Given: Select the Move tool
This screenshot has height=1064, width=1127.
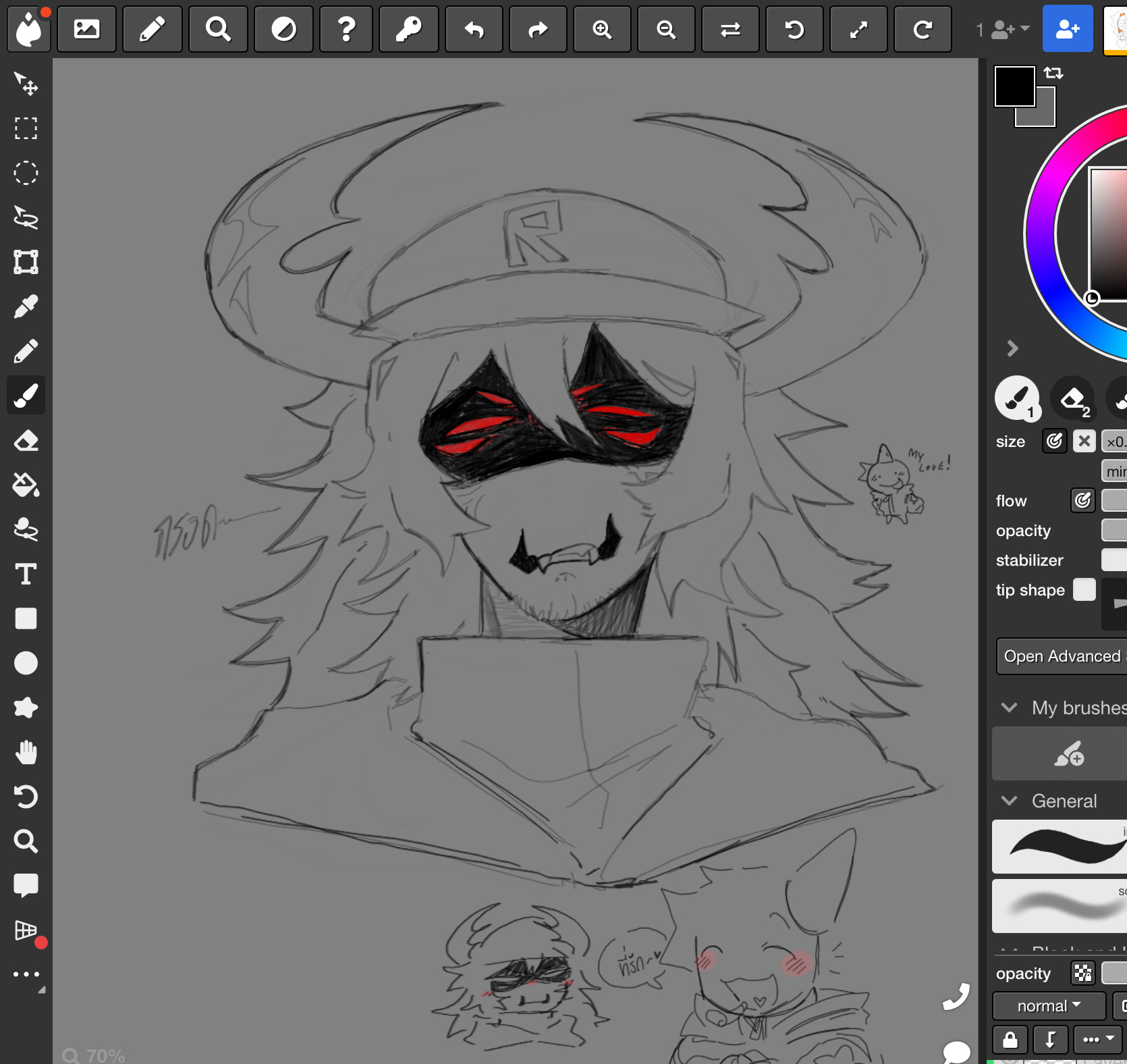Looking at the screenshot, I should tap(26, 84).
